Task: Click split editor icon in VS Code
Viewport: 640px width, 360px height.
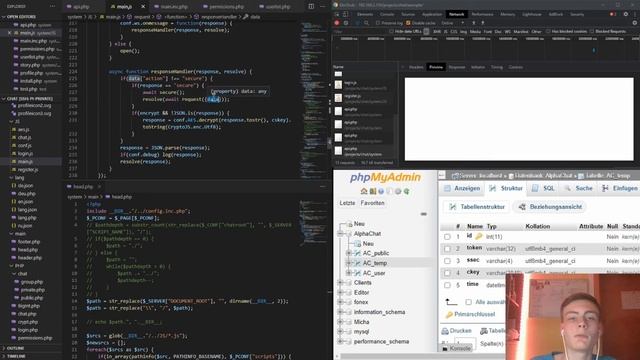Action: [311, 7]
